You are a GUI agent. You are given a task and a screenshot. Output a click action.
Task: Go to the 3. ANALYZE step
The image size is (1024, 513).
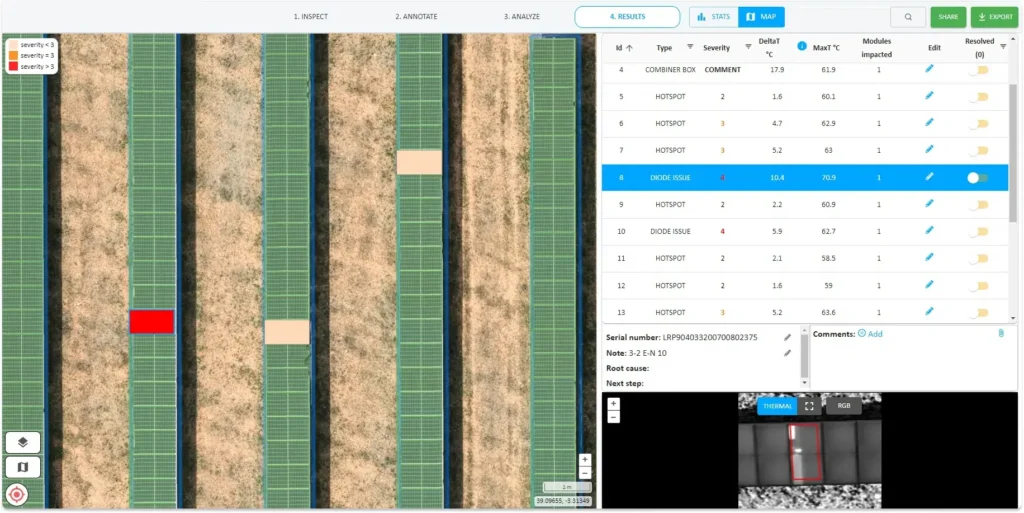click(x=522, y=17)
